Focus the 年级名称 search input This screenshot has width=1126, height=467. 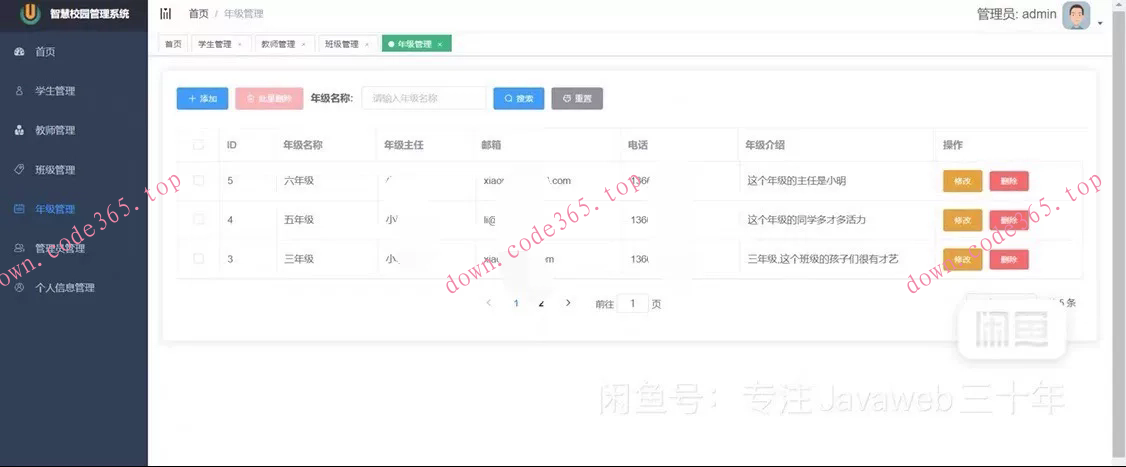424,98
